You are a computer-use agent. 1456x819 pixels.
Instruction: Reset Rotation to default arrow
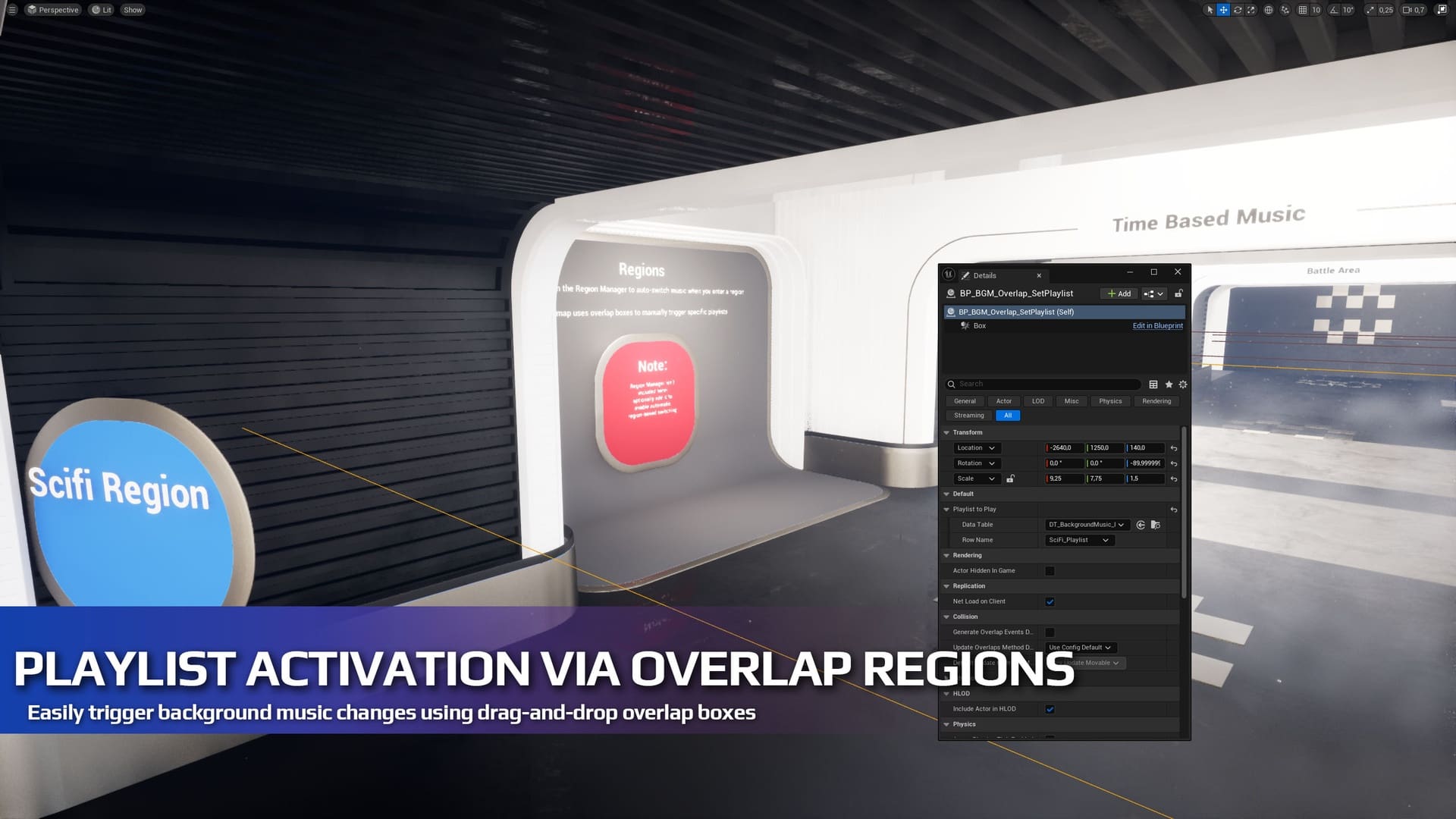pyautogui.click(x=1174, y=463)
